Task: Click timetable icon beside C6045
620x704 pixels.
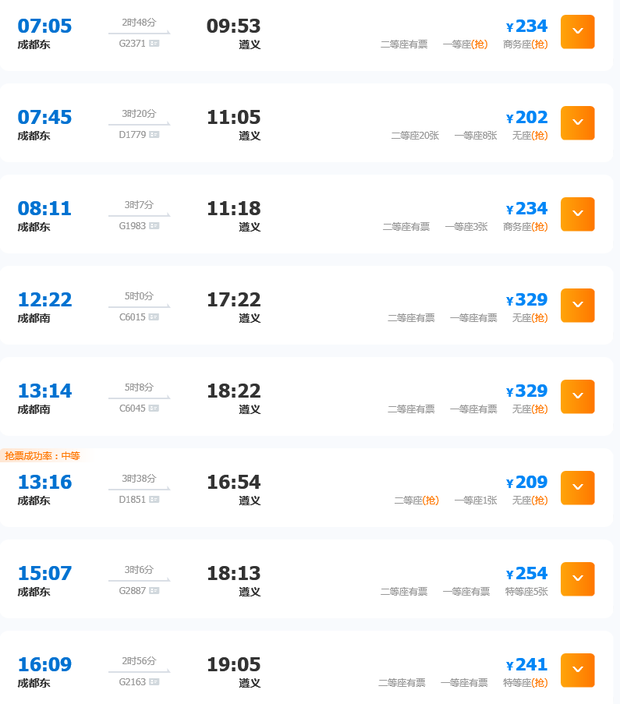Action: coord(154,408)
